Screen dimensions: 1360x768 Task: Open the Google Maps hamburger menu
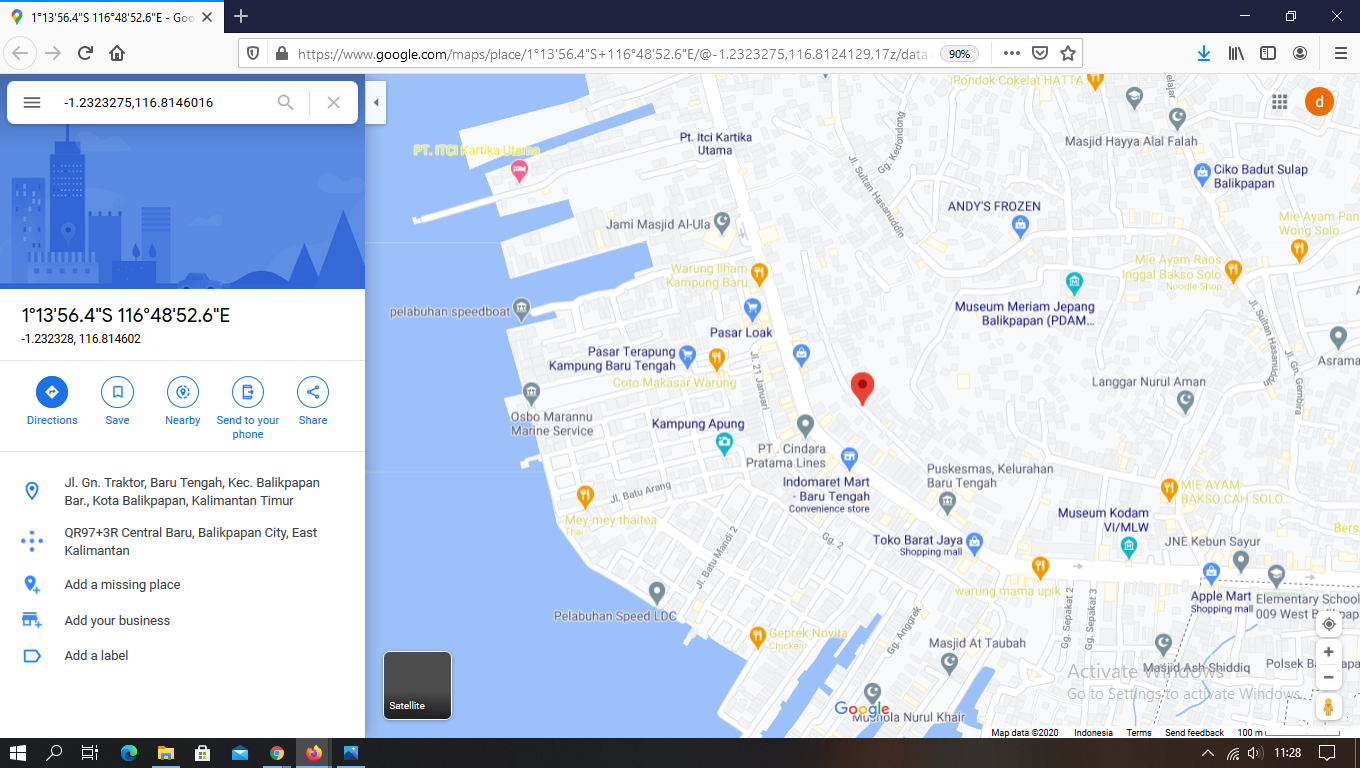coord(32,102)
